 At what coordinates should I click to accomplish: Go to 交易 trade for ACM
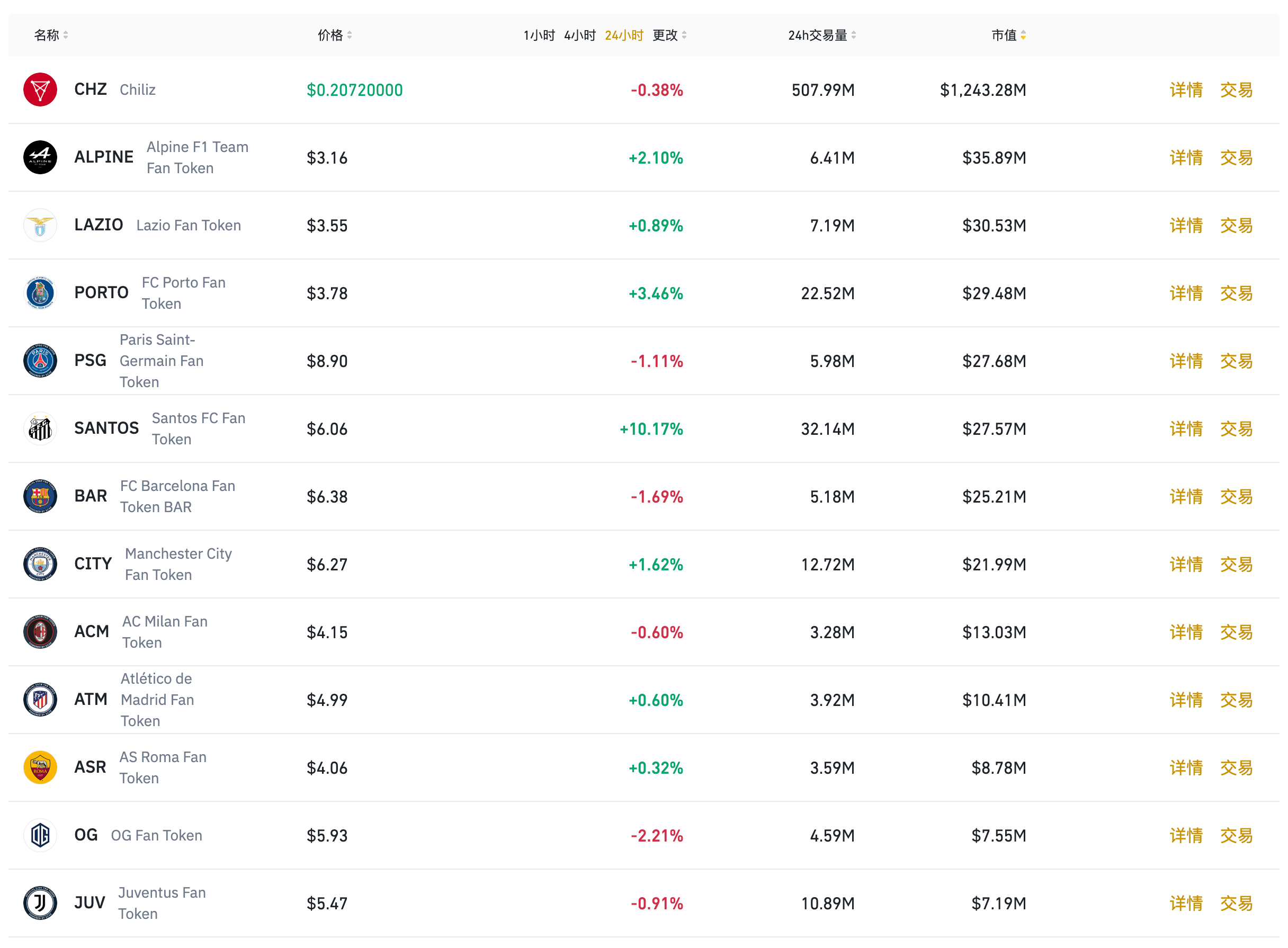1236,631
